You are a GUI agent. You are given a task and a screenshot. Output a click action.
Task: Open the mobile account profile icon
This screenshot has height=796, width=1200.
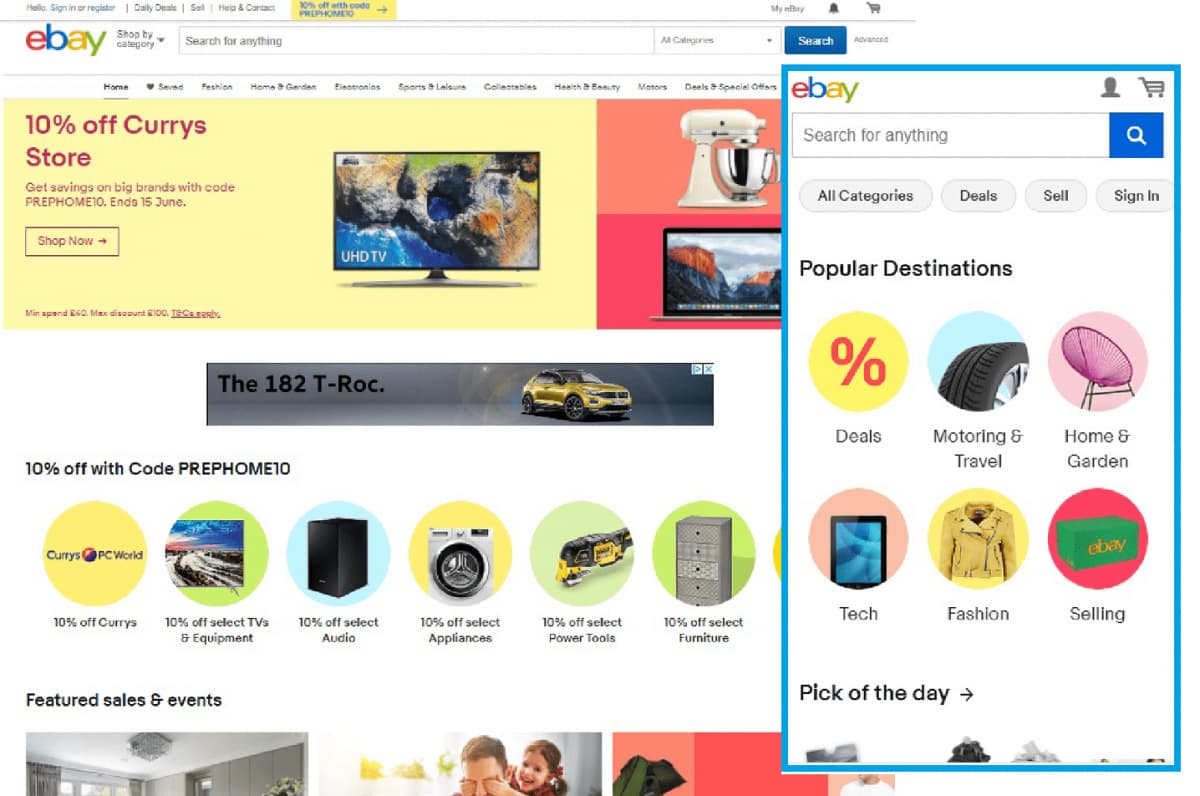[x=1110, y=88]
